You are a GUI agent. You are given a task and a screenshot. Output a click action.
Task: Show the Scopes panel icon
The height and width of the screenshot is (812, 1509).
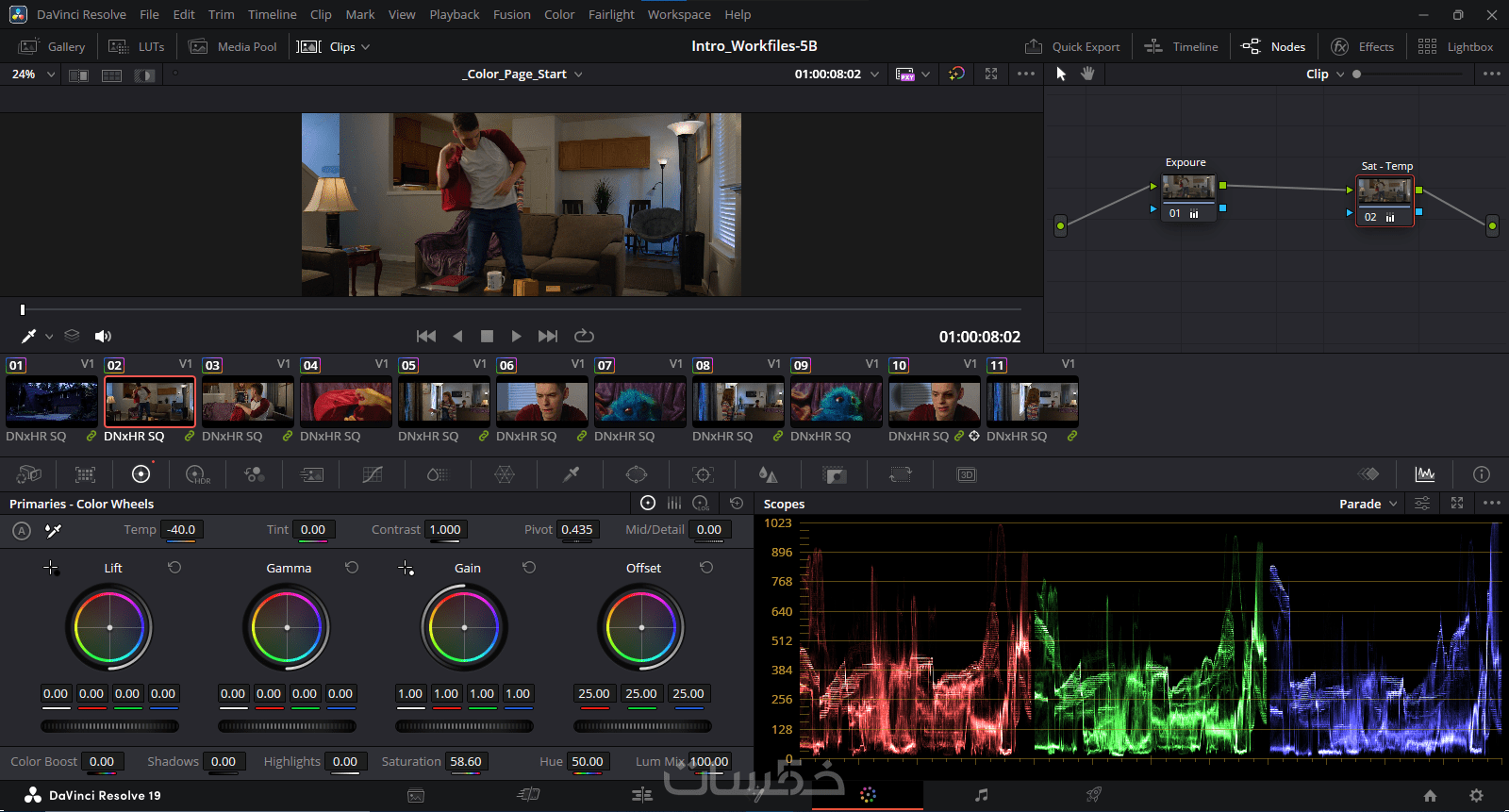[1424, 474]
